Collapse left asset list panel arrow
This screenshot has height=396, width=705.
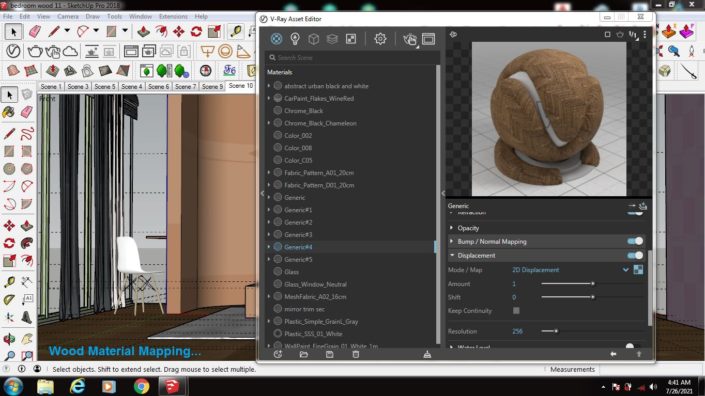(263, 193)
